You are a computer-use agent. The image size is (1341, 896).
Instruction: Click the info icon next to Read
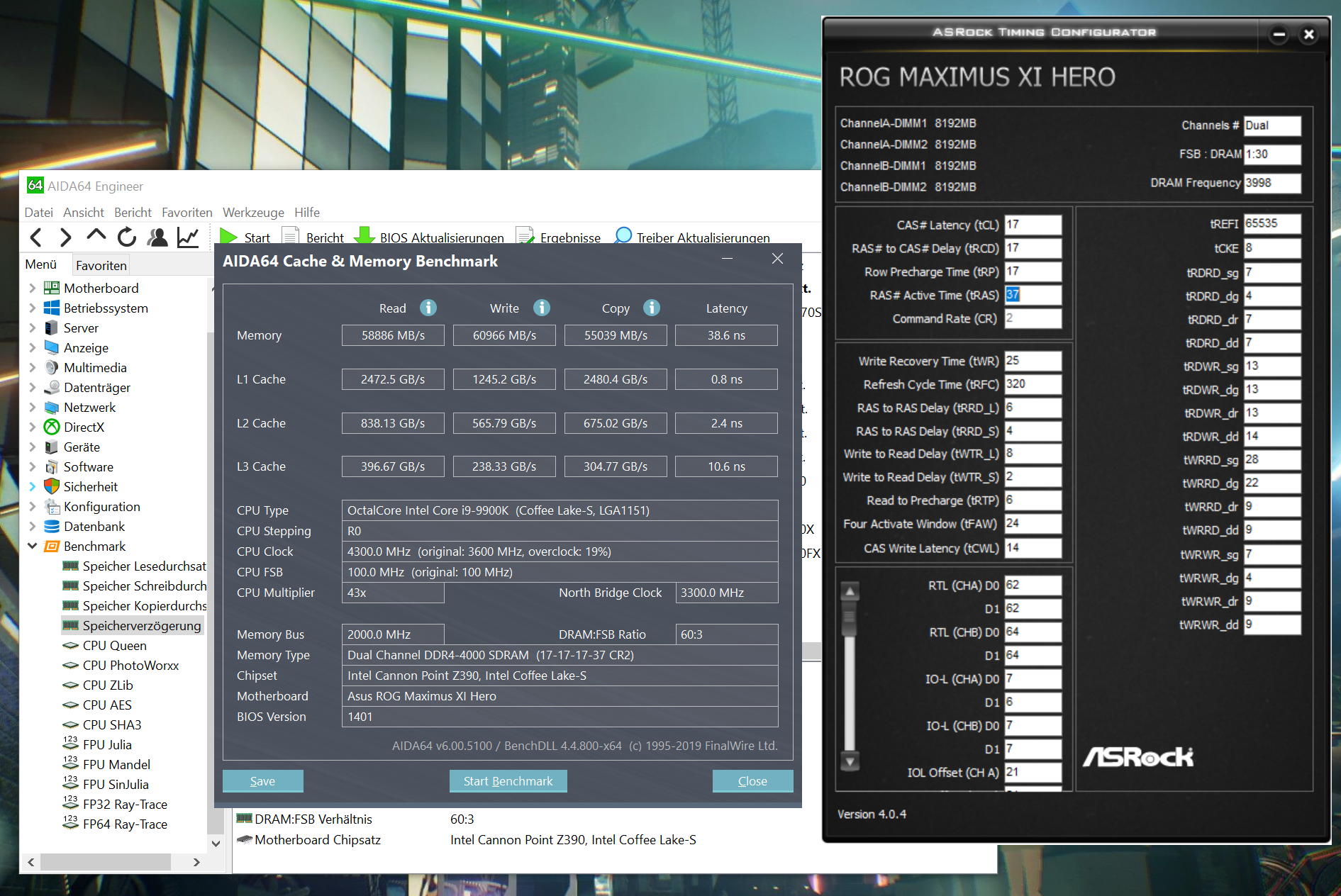(428, 308)
